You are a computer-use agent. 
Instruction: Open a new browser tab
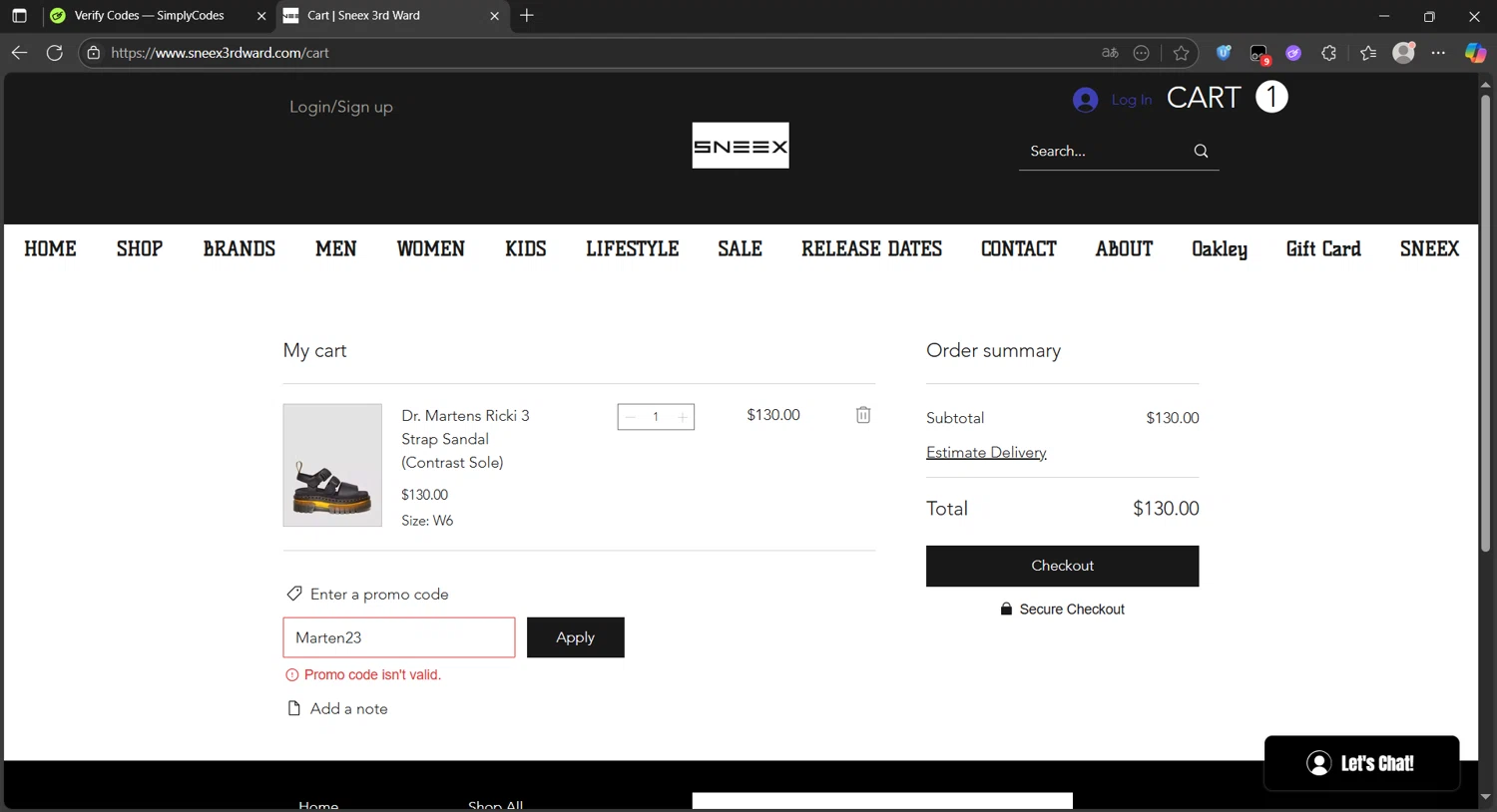[x=527, y=15]
